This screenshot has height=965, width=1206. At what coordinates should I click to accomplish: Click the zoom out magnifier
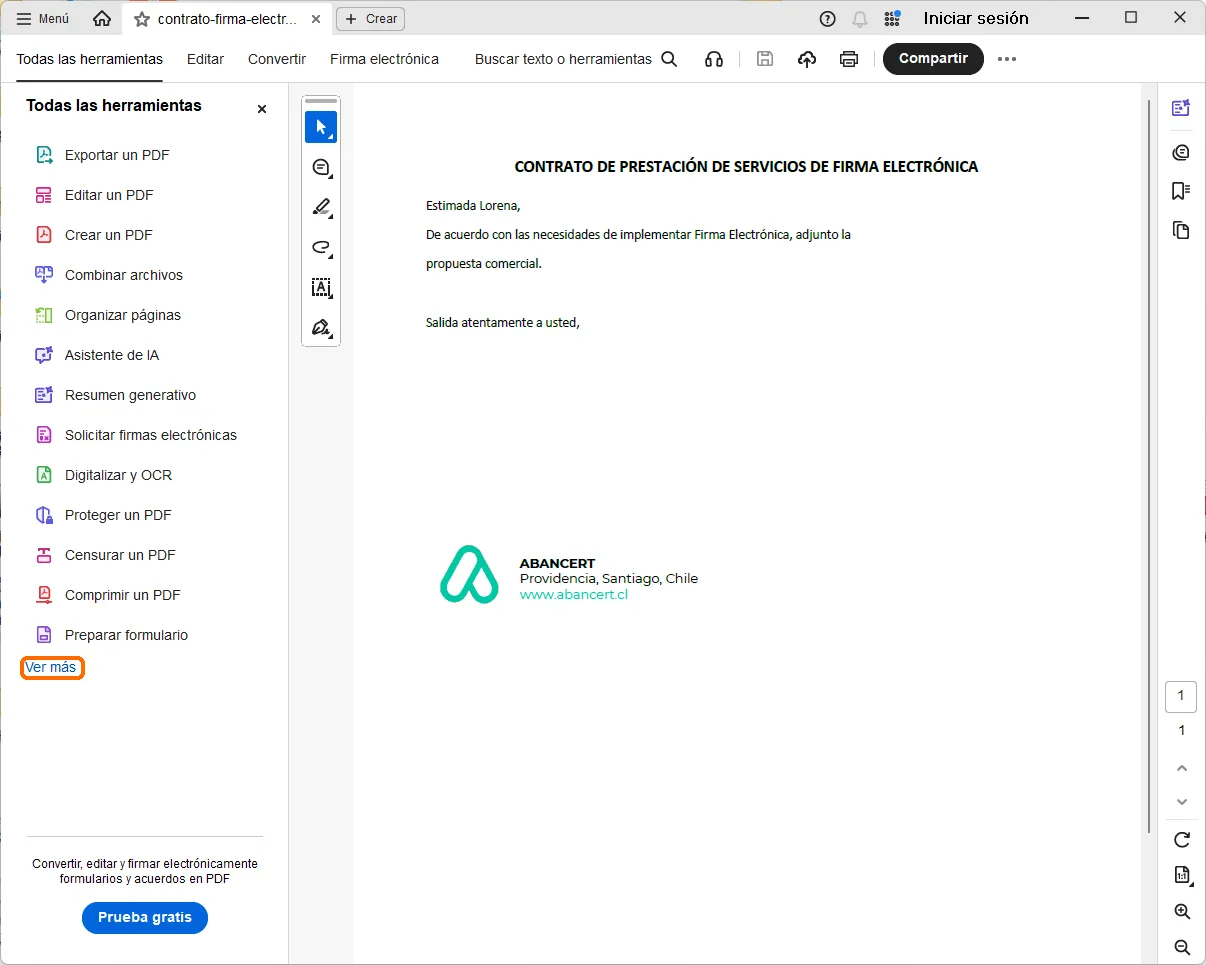[x=1182, y=947]
